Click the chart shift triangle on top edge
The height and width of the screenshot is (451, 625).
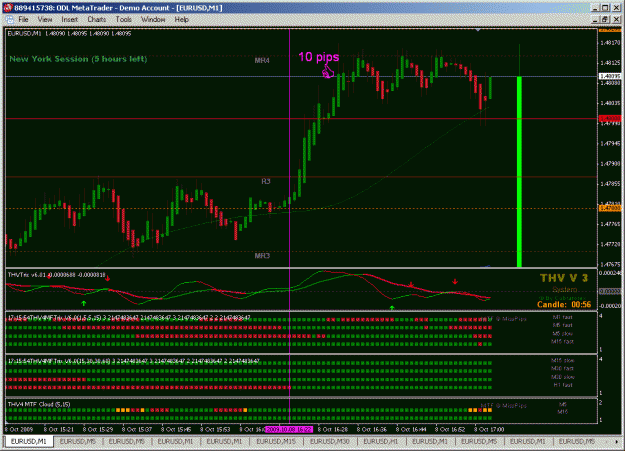(x=478, y=30)
